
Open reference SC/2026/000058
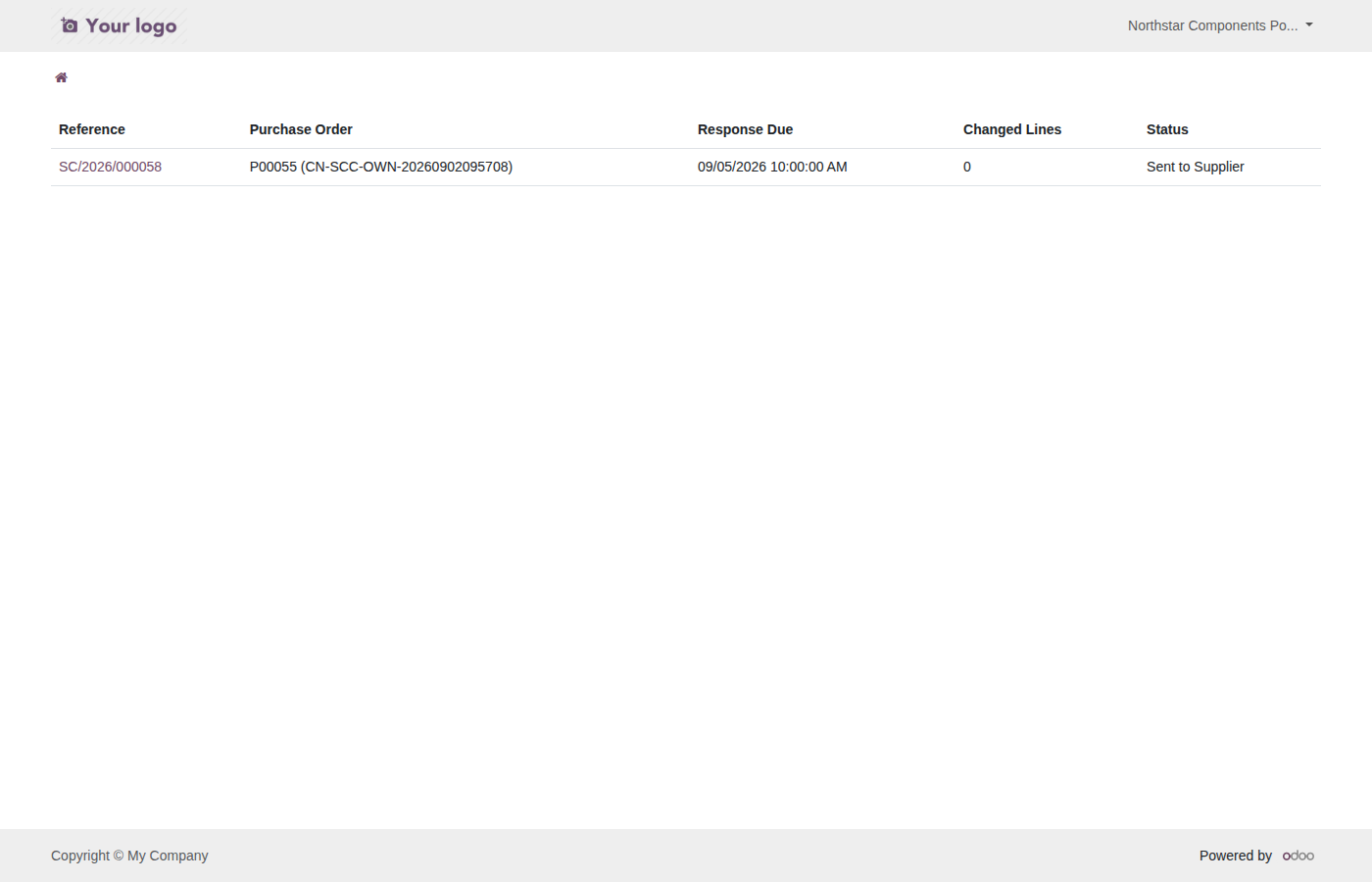[x=110, y=167]
